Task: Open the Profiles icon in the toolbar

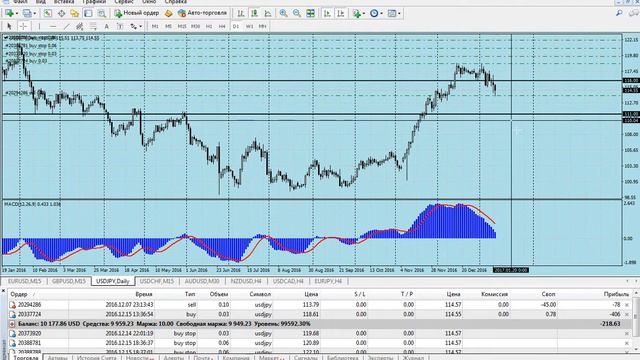Action: [27, 13]
